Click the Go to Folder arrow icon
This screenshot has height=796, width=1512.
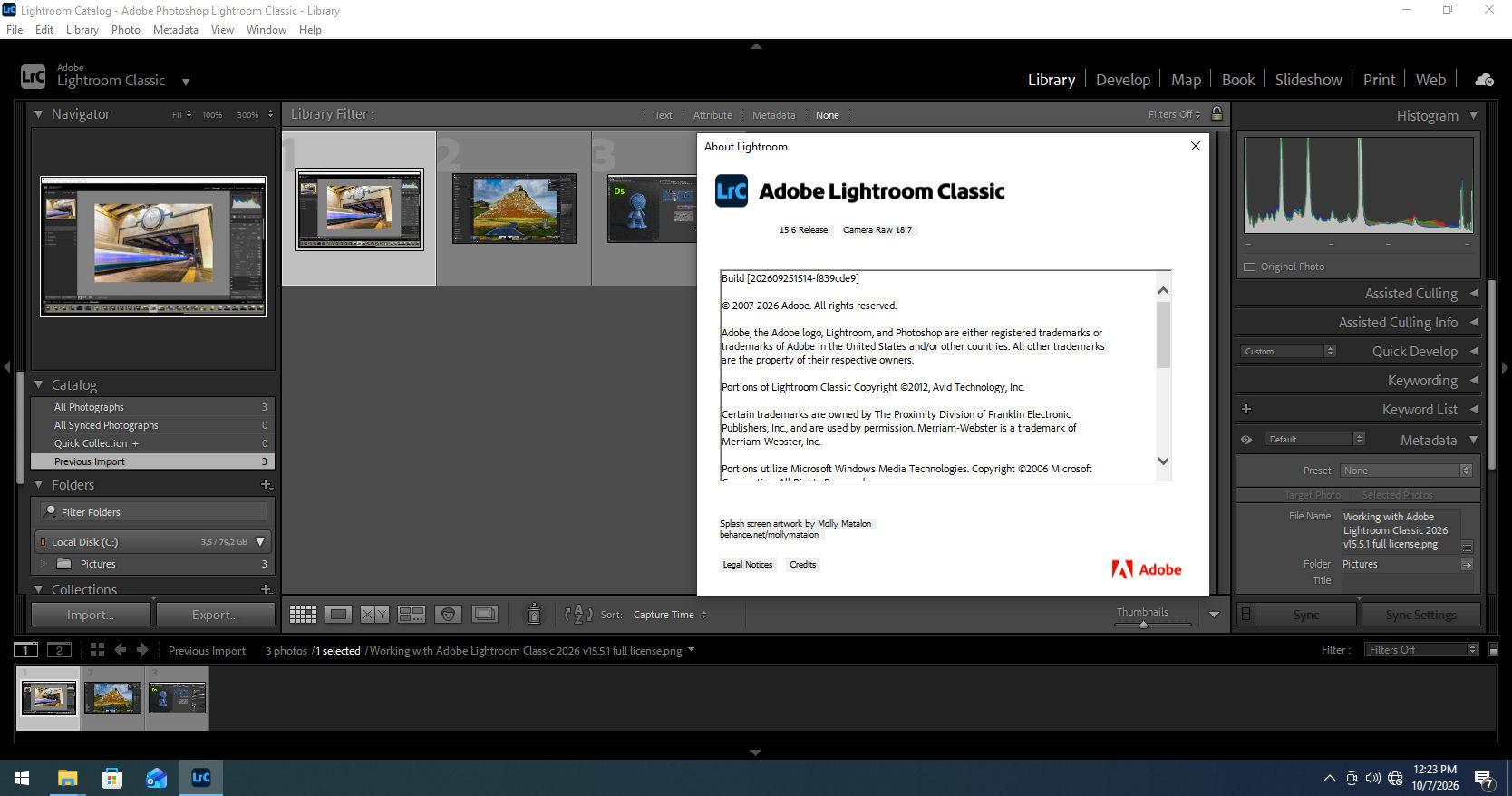1467,564
